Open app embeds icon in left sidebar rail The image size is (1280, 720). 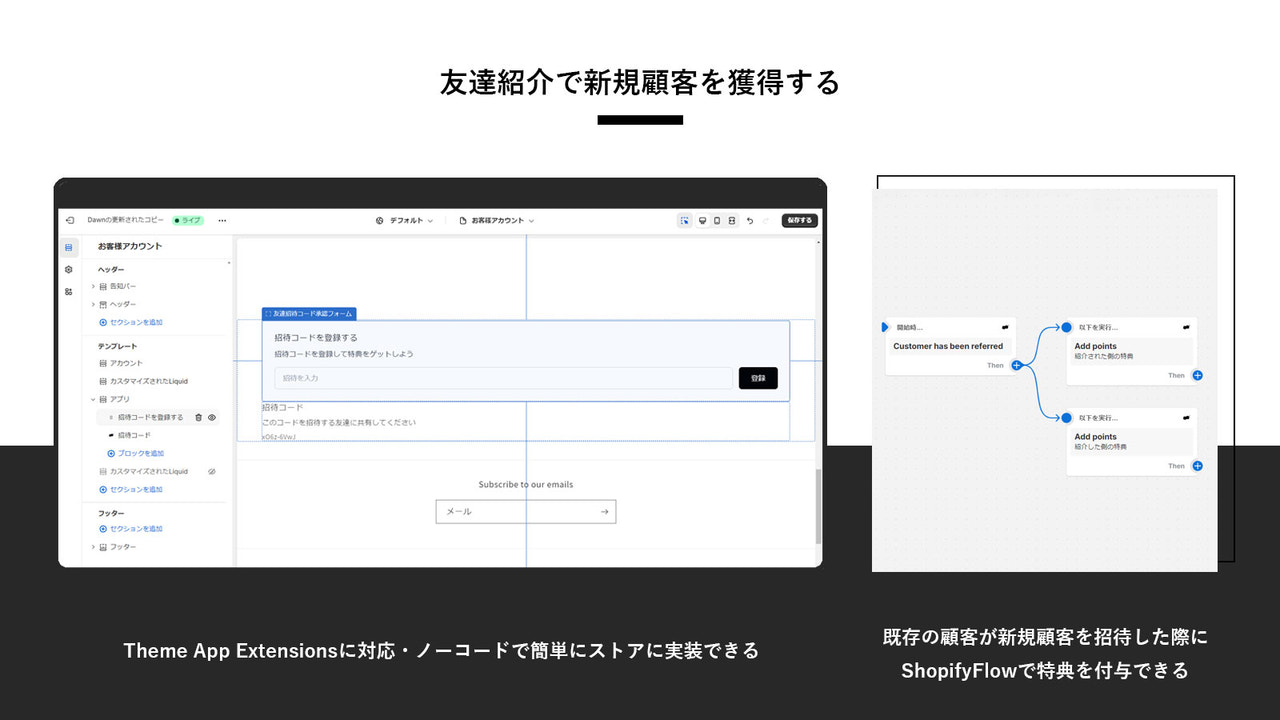(68, 291)
